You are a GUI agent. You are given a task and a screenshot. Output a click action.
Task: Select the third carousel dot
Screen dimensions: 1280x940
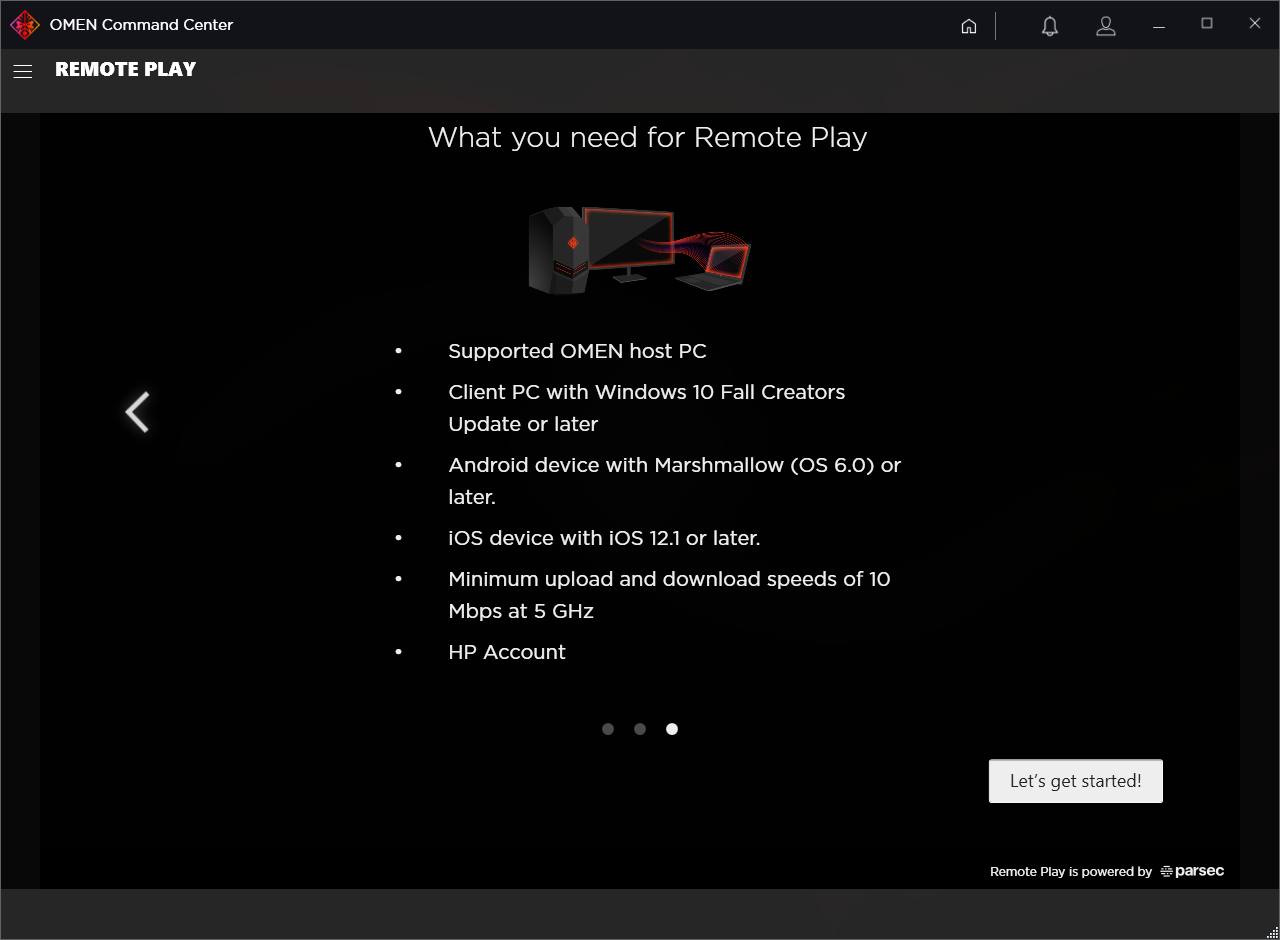[672, 729]
